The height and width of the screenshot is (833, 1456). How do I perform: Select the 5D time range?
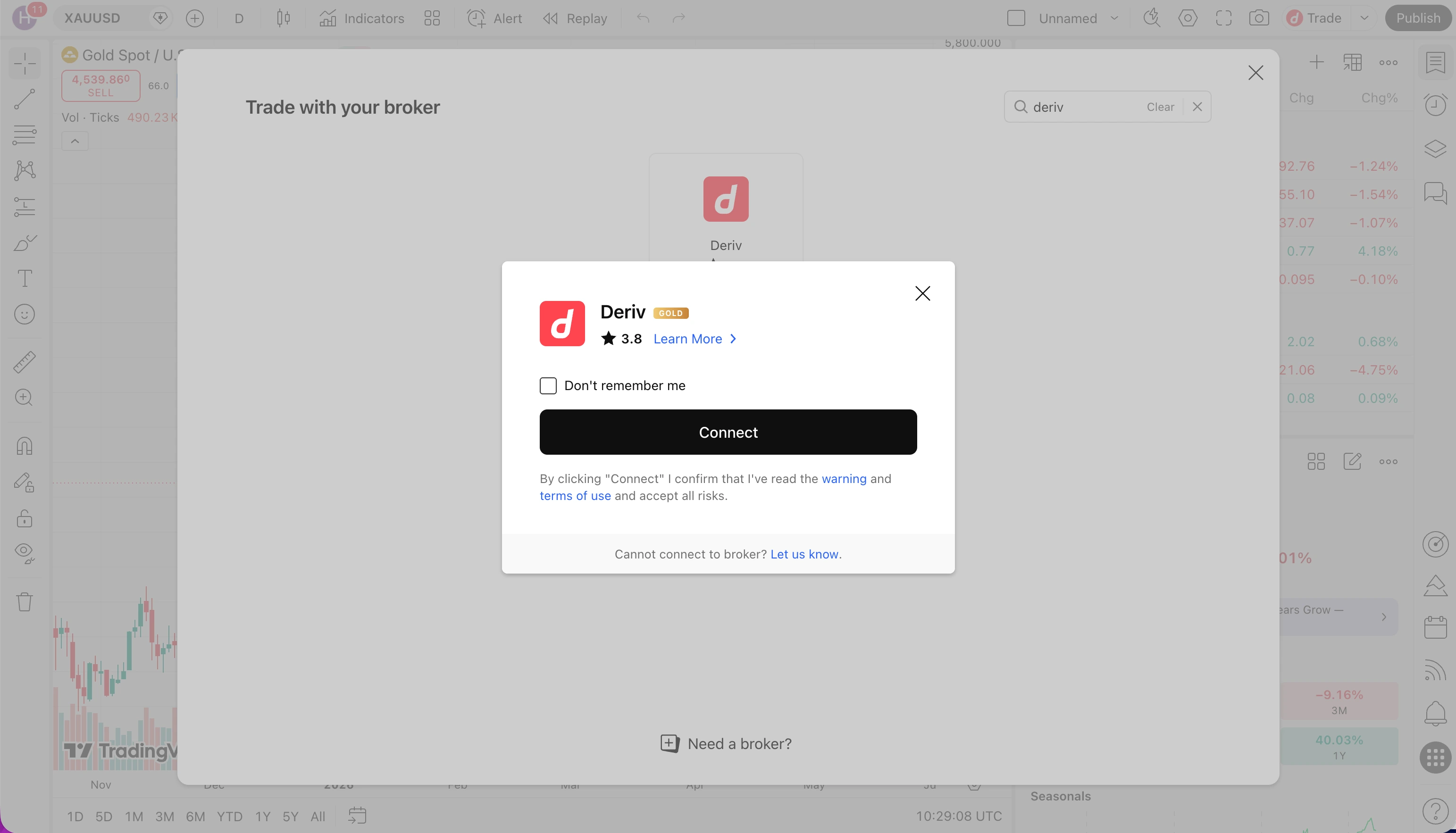coord(103,816)
